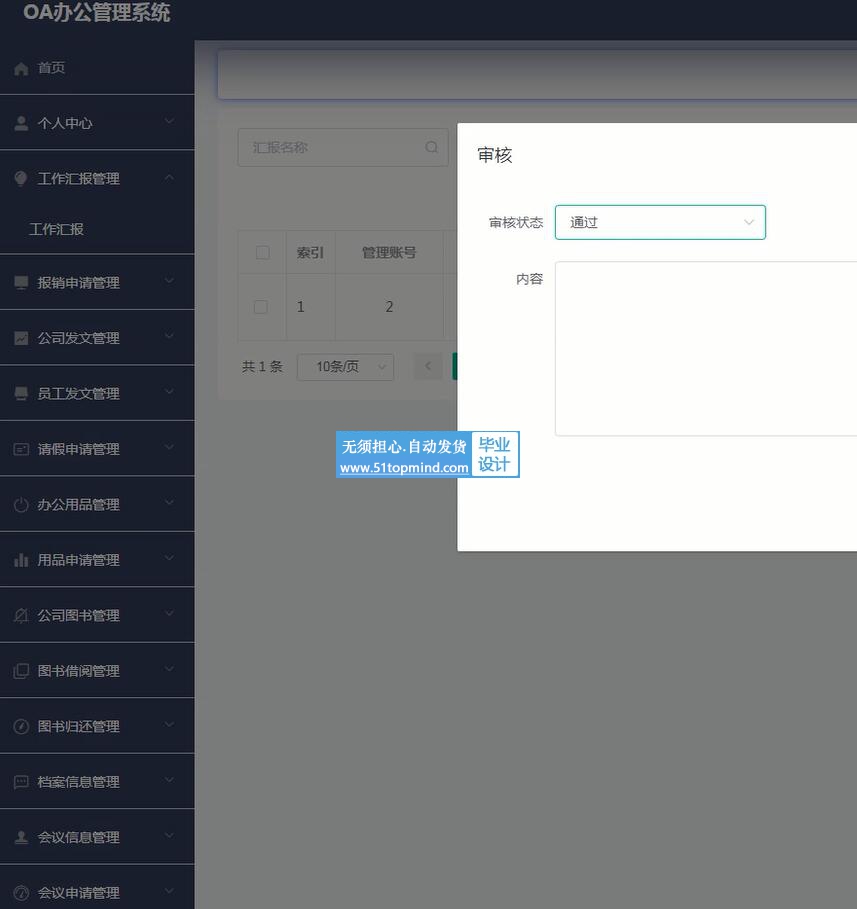Click the 汇报名称 search input

[343, 147]
